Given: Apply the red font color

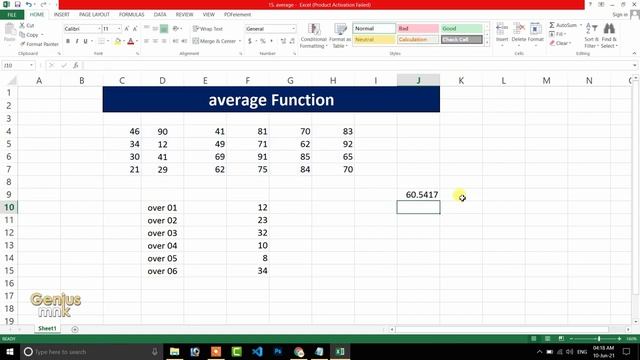Looking at the screenshot, I should tap(131, 41).
